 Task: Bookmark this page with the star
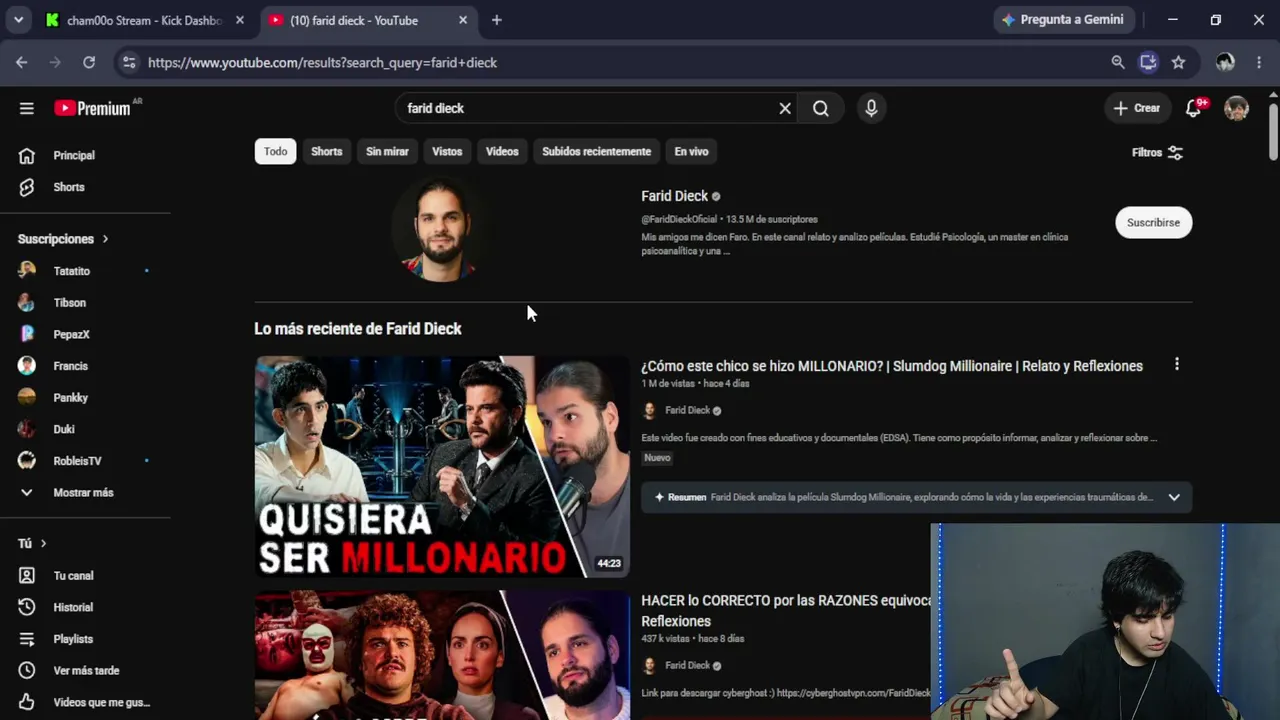[x=1178, y=62]
